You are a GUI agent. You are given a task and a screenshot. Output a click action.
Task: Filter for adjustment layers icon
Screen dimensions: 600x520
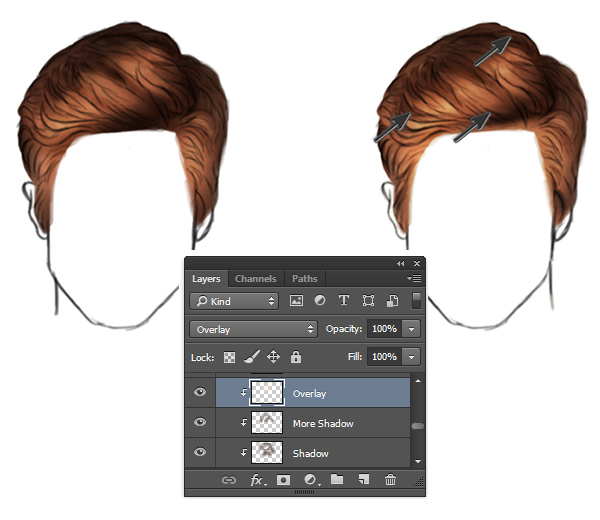[320, 300]
